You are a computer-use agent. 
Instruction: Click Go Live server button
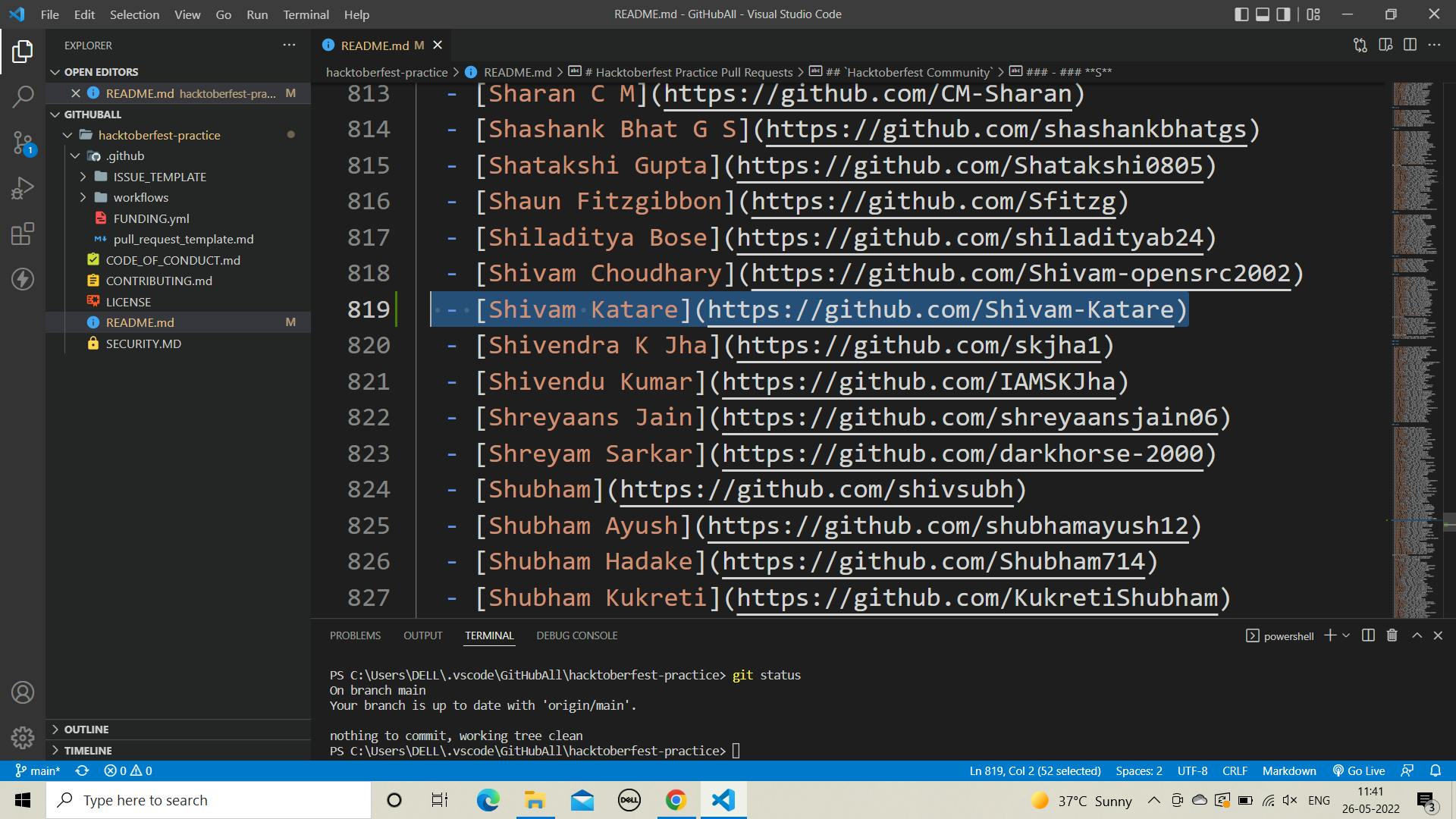(x=1359, y=770)
